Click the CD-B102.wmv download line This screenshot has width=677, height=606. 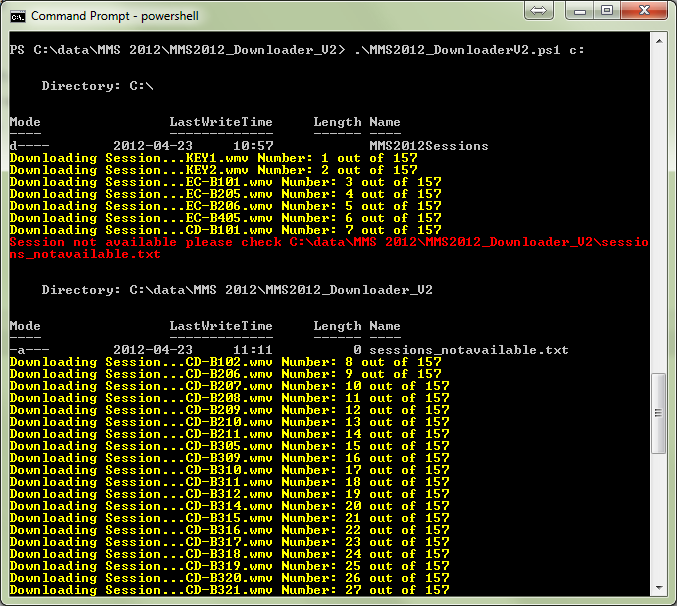point(226,362)
